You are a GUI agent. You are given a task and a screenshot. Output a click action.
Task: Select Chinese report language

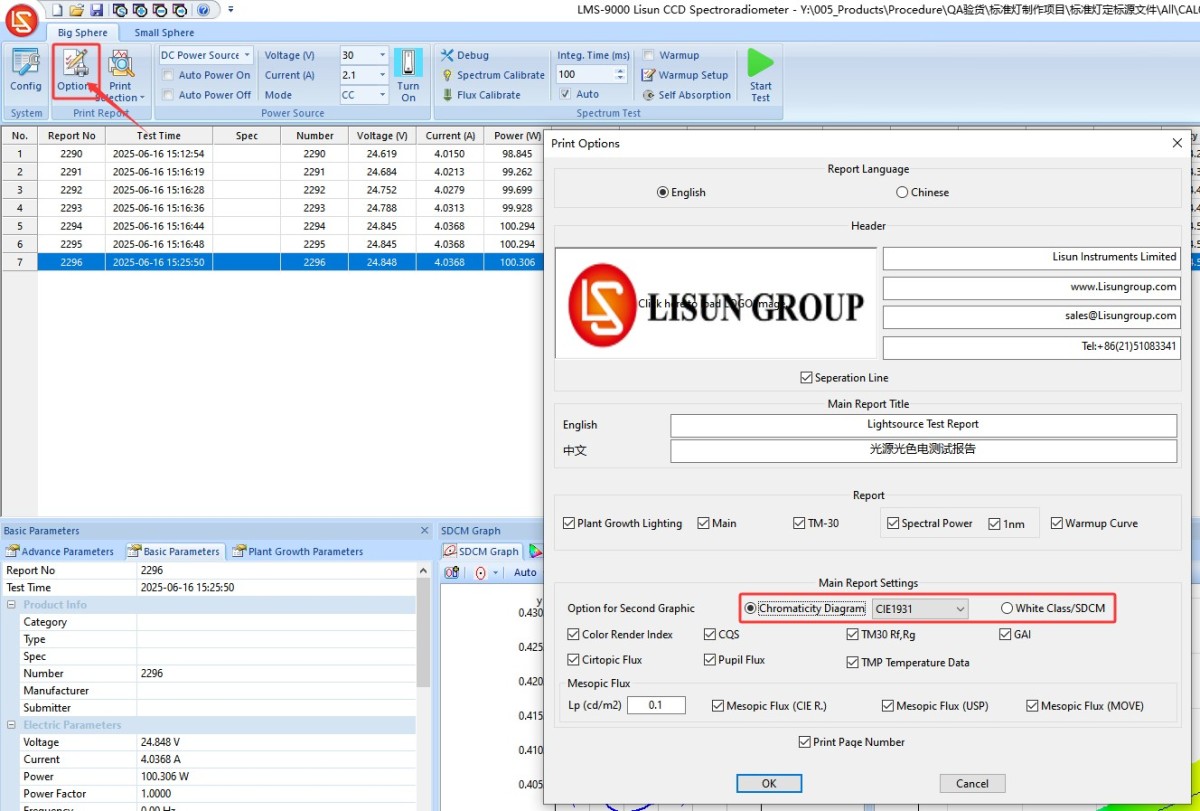pos(922,192)
